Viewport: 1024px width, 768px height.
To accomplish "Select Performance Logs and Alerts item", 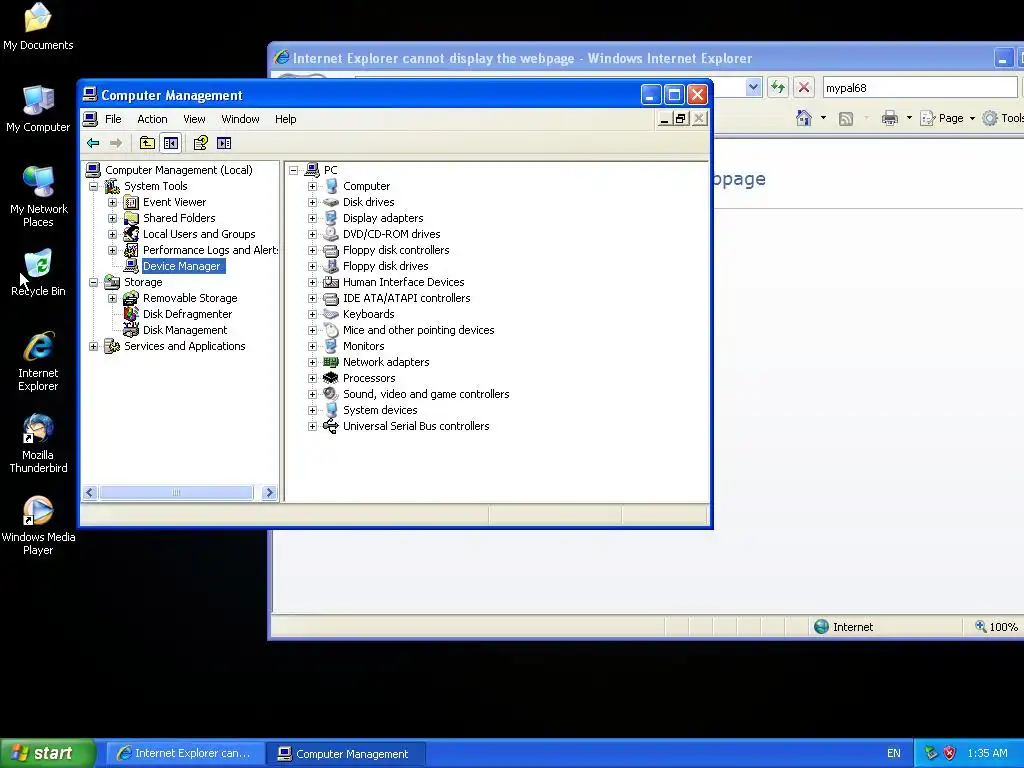I will (x=210, y=250).
